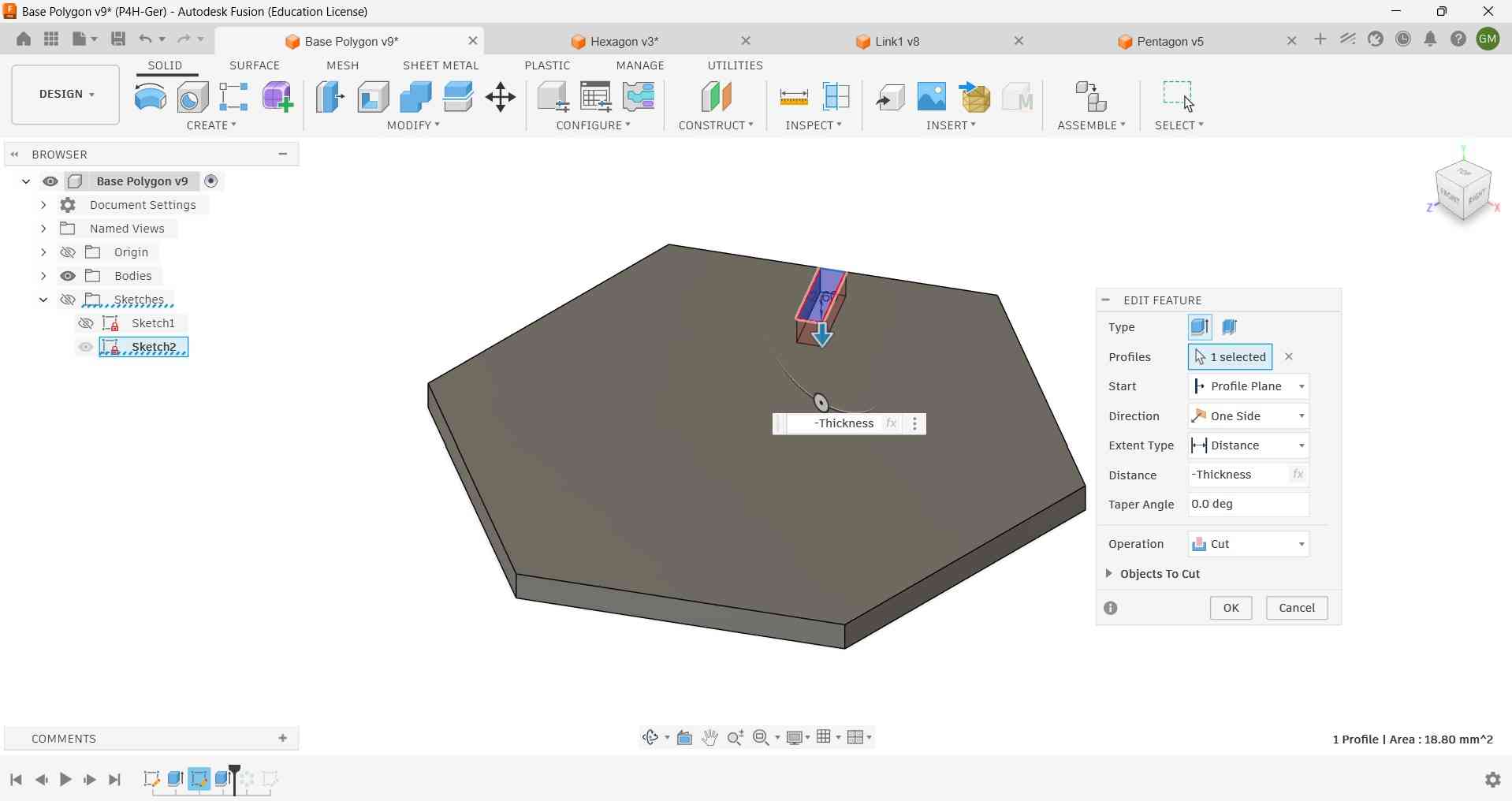1512x801 pixels.
Task: Open the Notifications bell icon
Action: point(1430,39)
